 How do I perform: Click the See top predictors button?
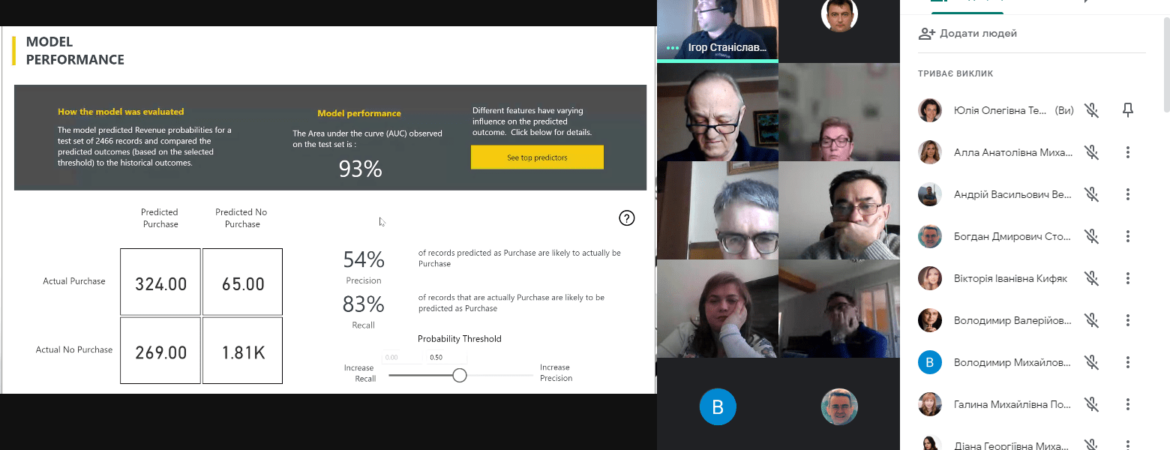pos(537,157)
